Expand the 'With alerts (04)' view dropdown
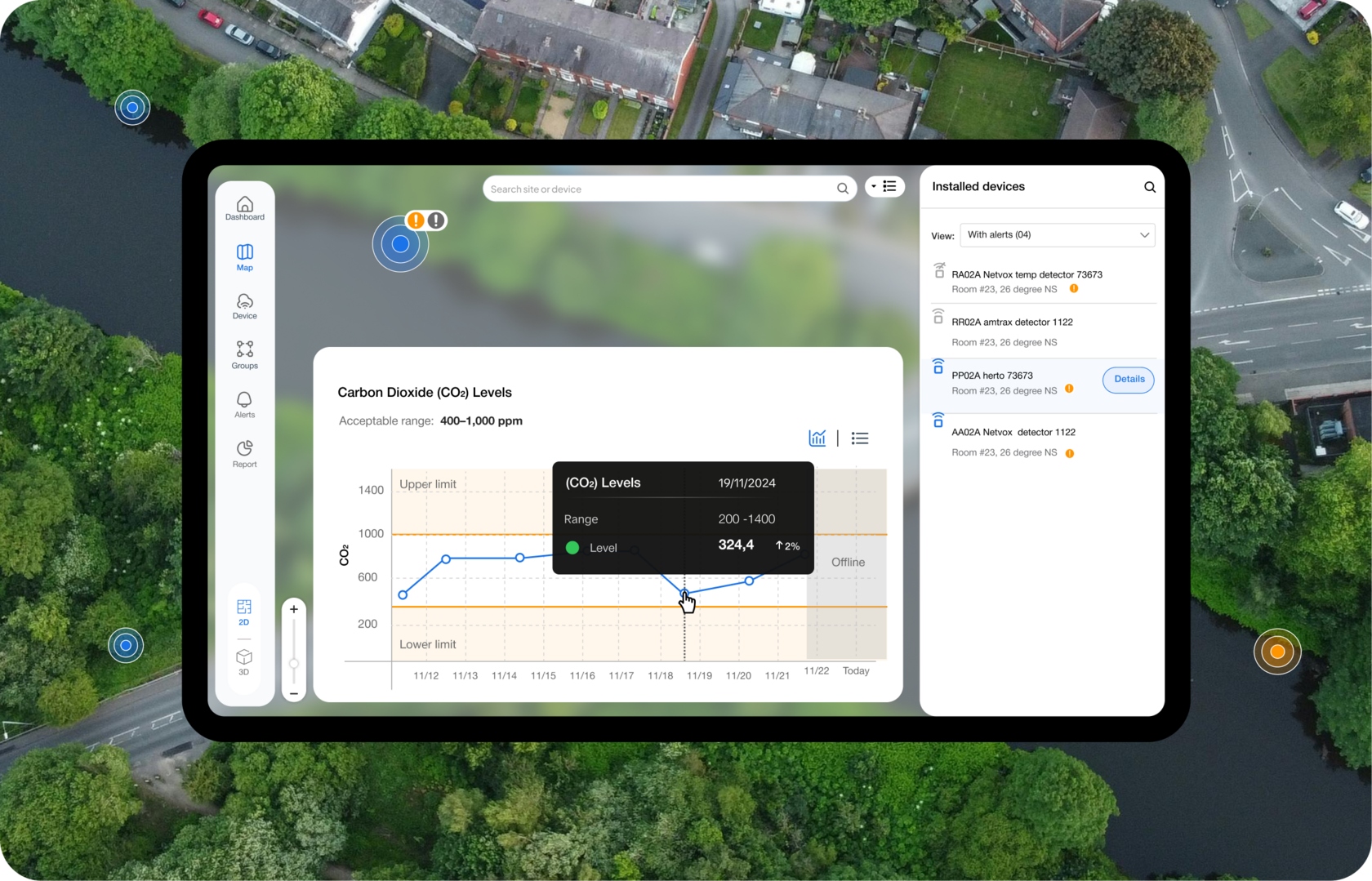This screenshot has height=881, width=1372. point(1057,235)
